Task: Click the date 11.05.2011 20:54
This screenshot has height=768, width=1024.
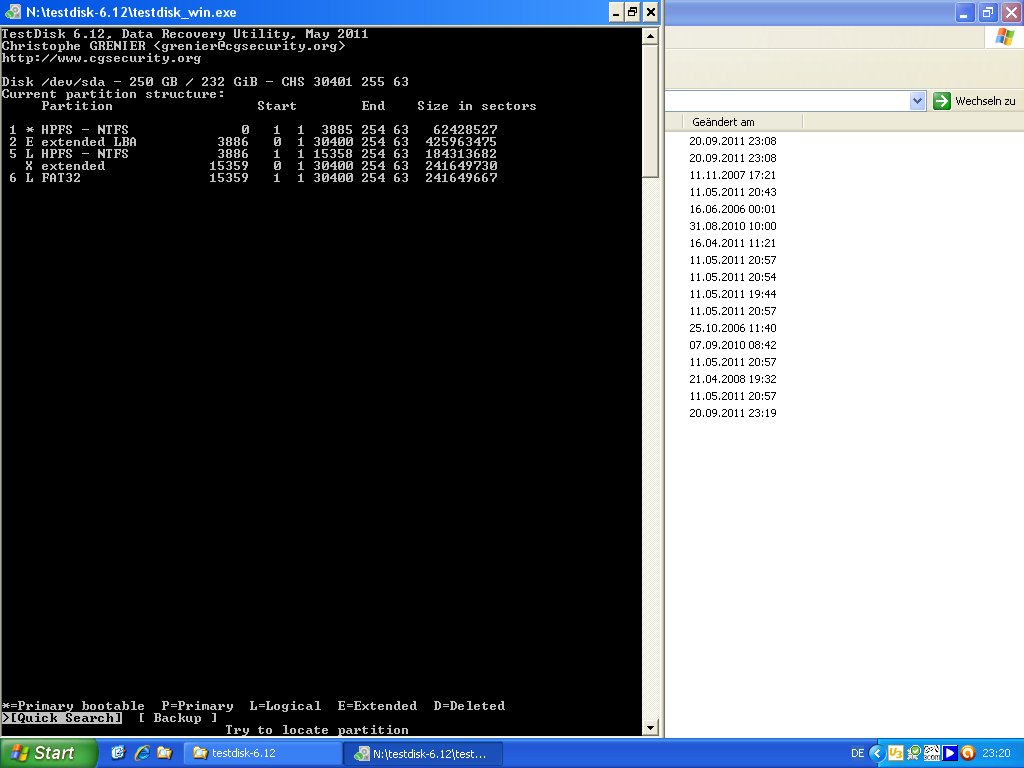Action: click(733, 277)
